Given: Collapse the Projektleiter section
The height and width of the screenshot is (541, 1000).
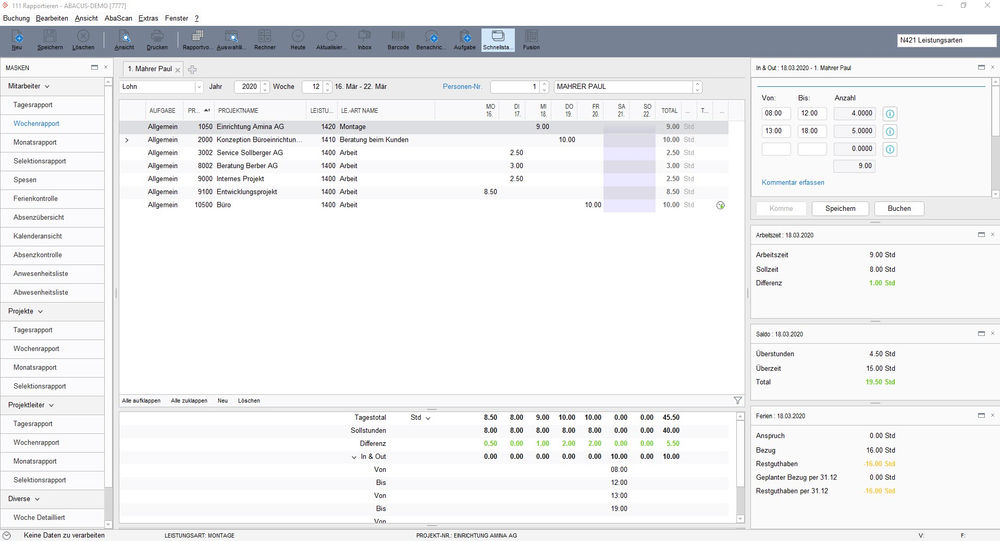Looking at the screenshot, I should 51,405.
